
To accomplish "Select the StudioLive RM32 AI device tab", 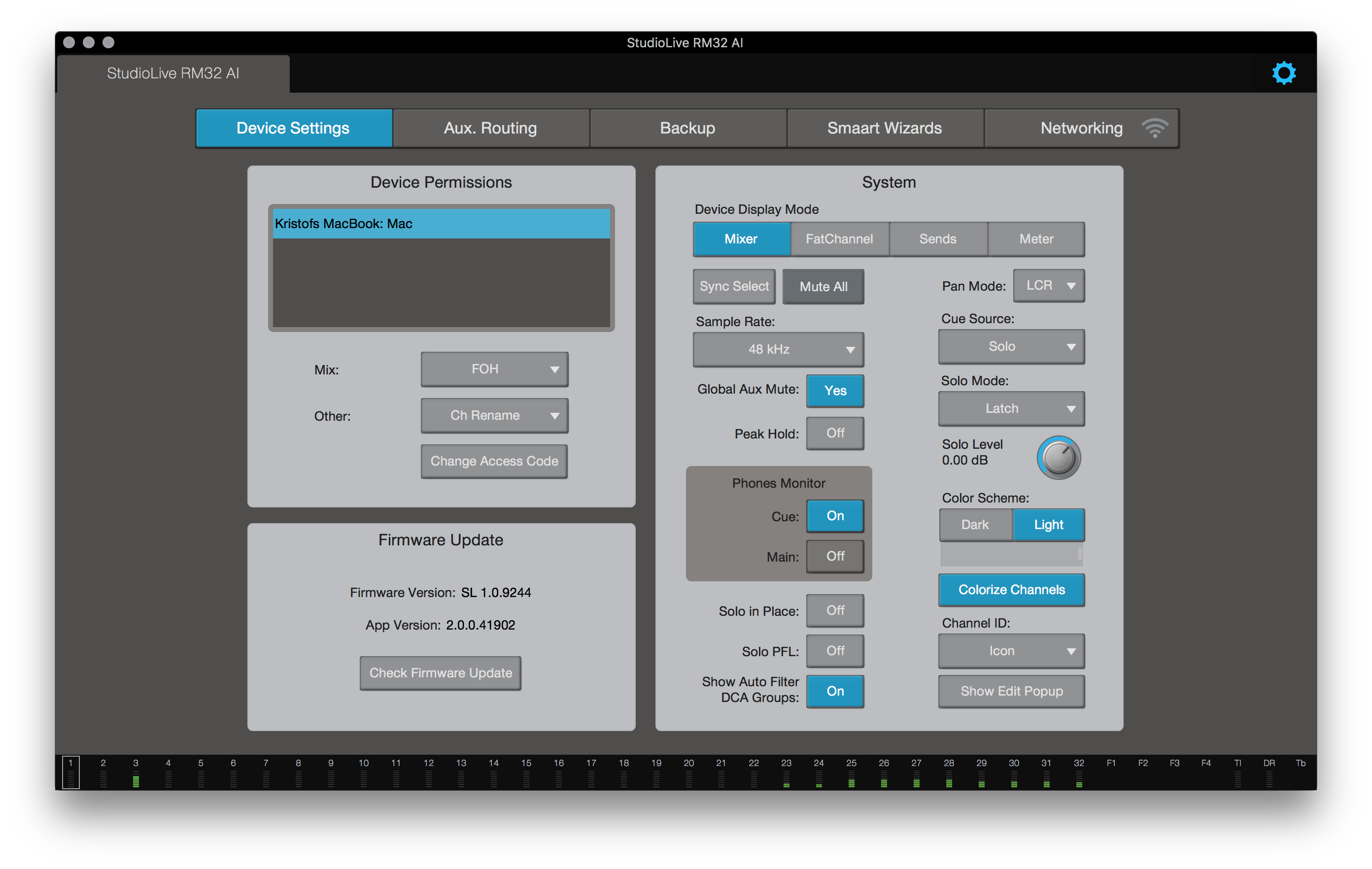I will click(173, 73).
